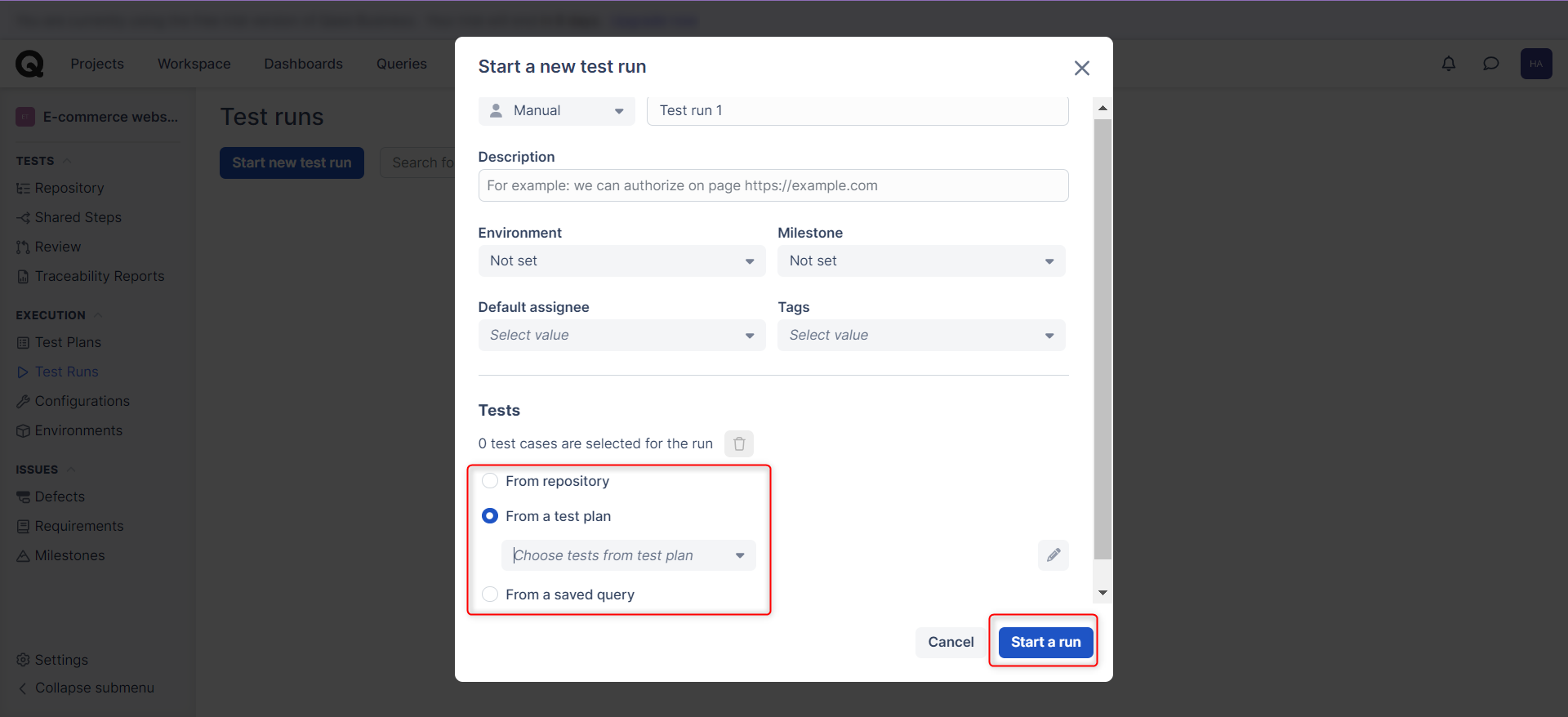
Task: Open the HA user avatar menu
Action: pyautogui.click(x=1535, y=64)
